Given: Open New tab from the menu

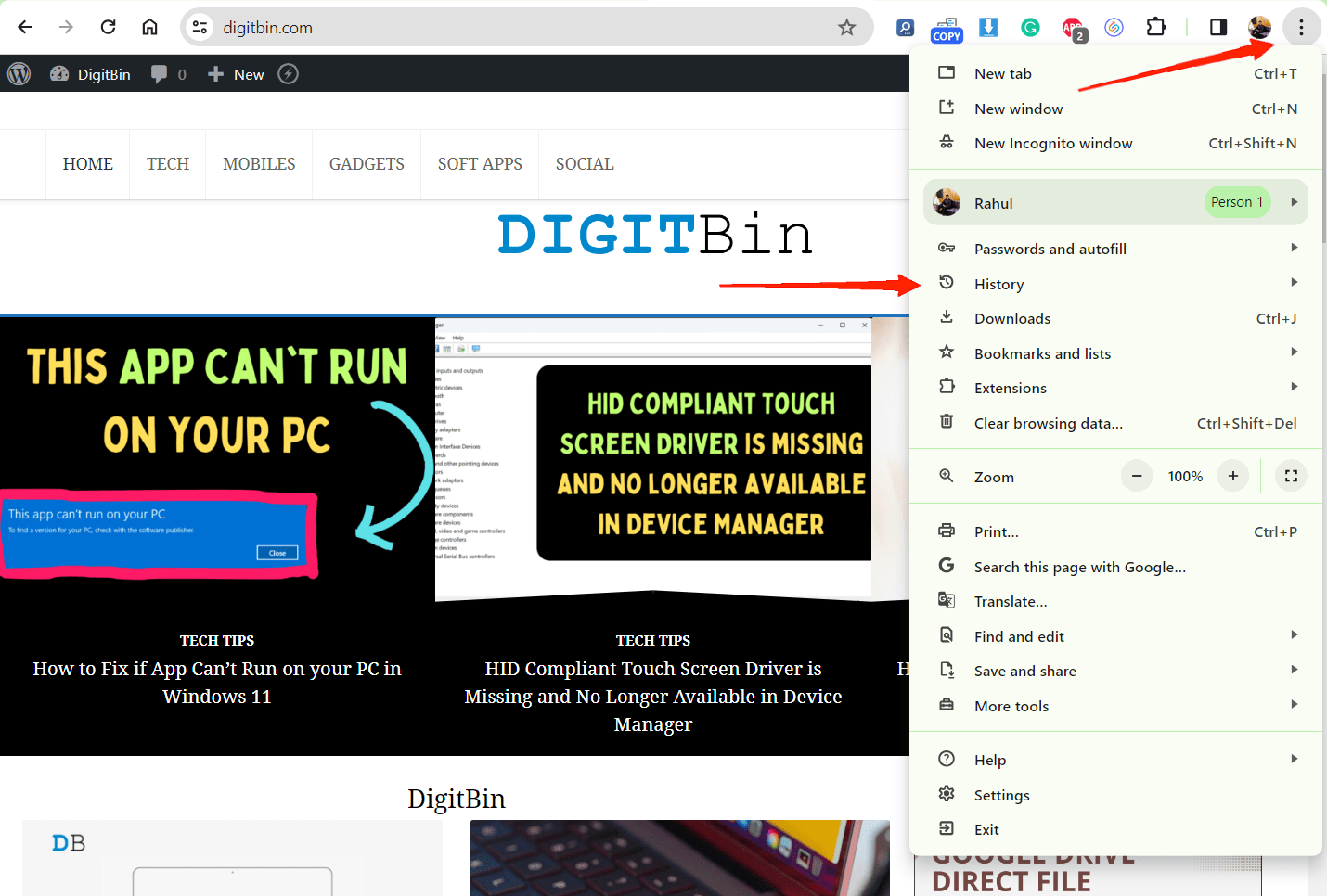Looking at the screenshot, I should (1115, 73).
